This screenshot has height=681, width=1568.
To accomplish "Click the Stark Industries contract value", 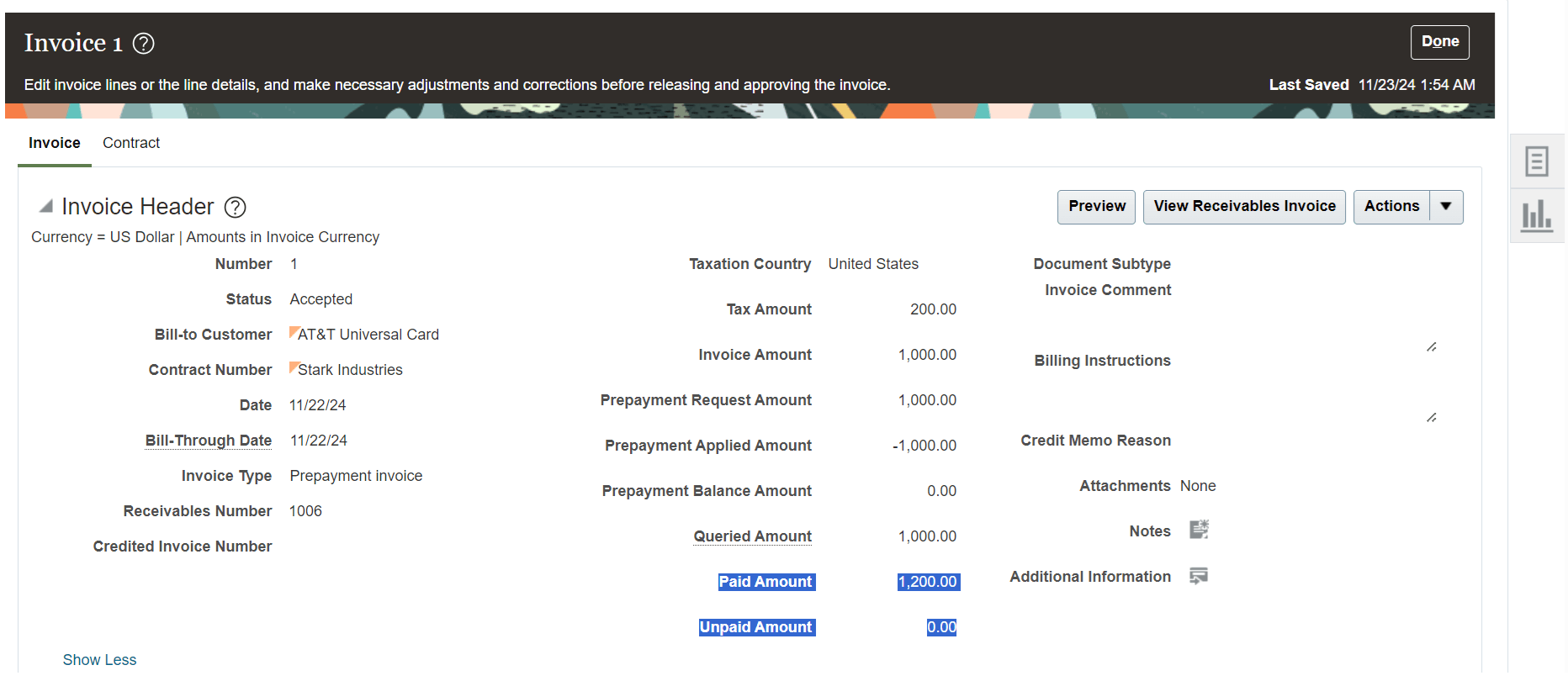I will pyautogui.click(x=350, y=370).
